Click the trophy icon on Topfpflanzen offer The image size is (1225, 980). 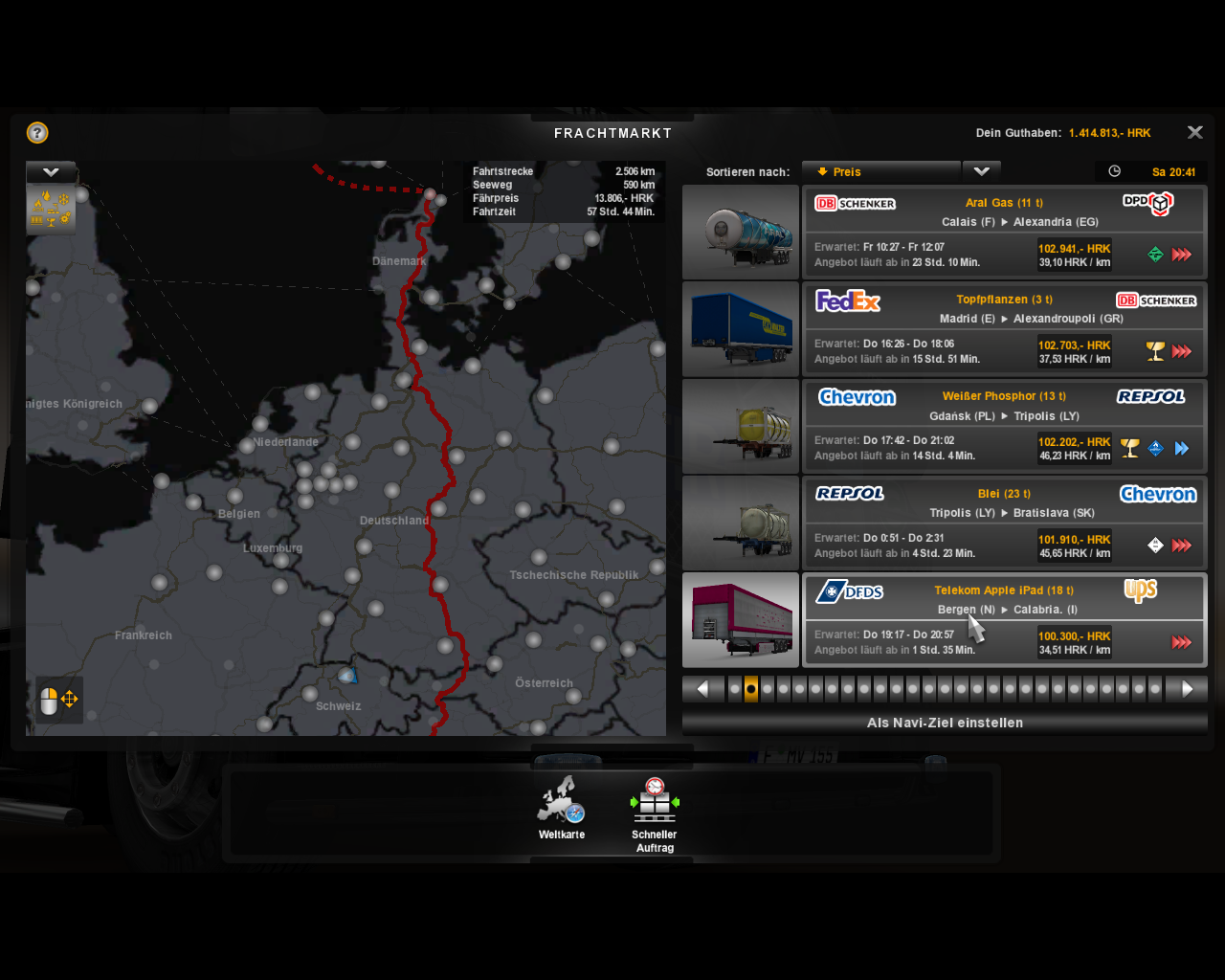(1156, 351)
